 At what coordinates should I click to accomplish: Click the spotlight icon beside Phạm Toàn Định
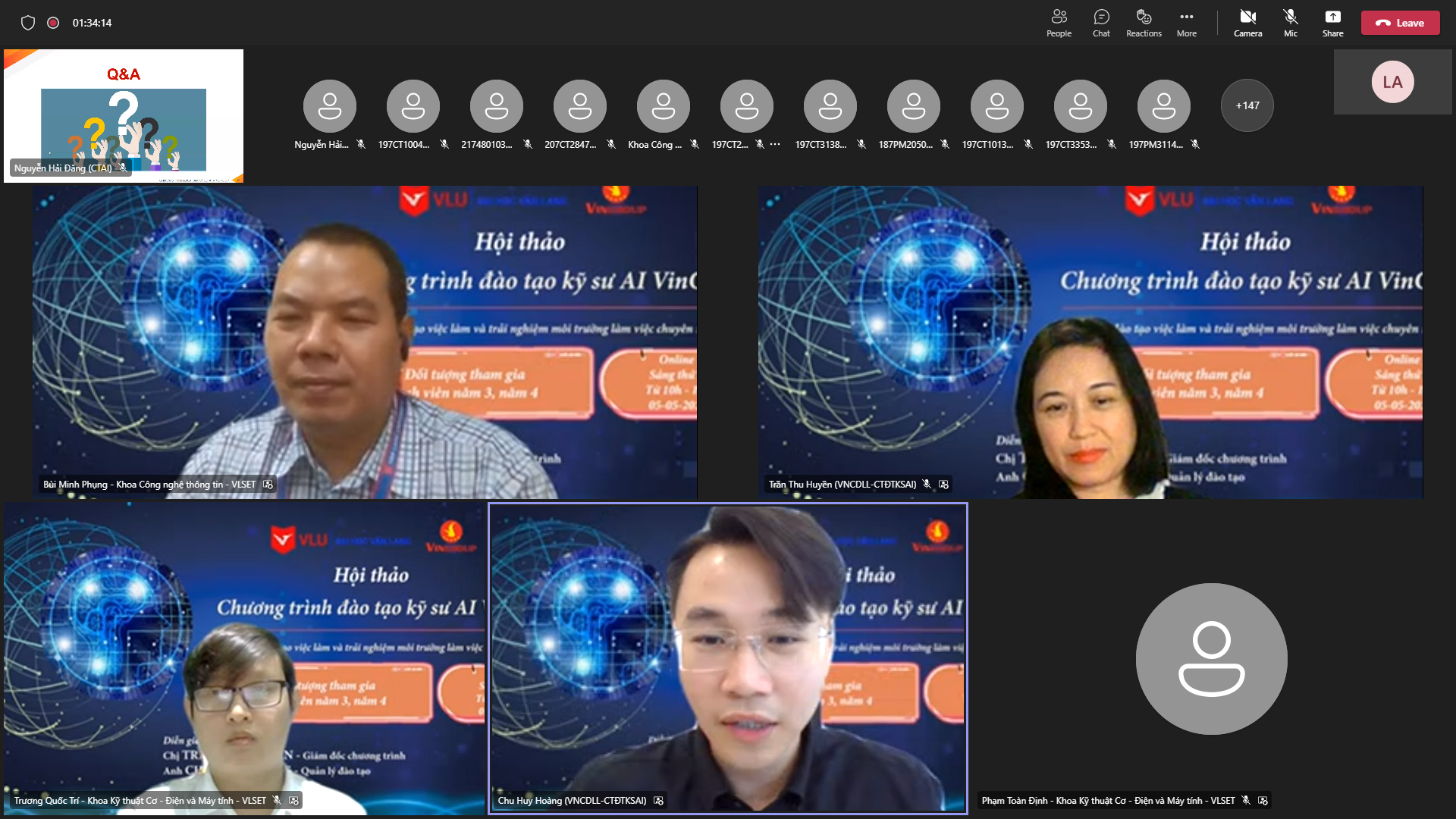point(1263,801)
